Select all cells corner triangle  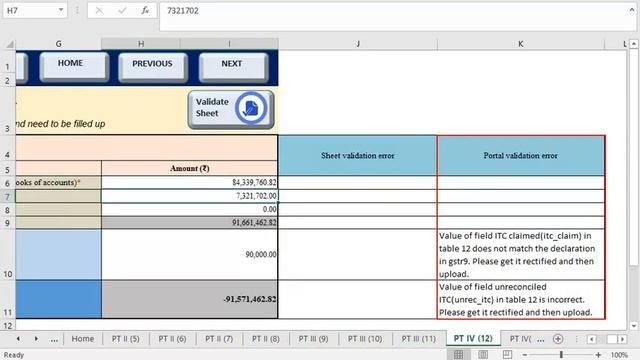(9, 44)
